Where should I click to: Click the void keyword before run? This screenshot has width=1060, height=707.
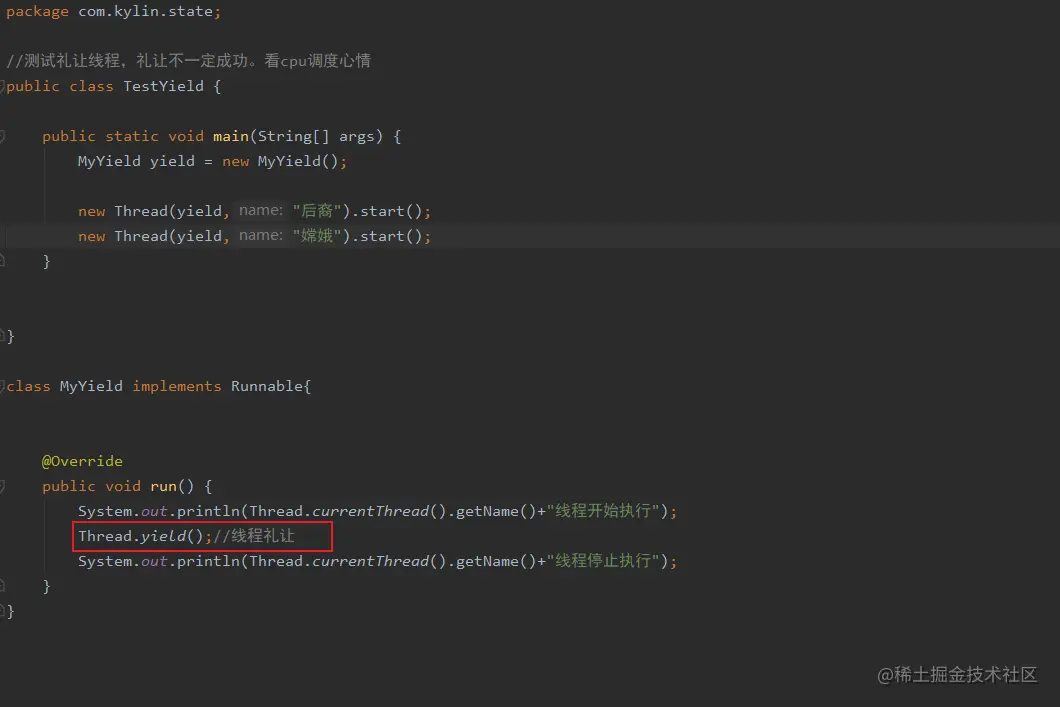pos(122,487)
